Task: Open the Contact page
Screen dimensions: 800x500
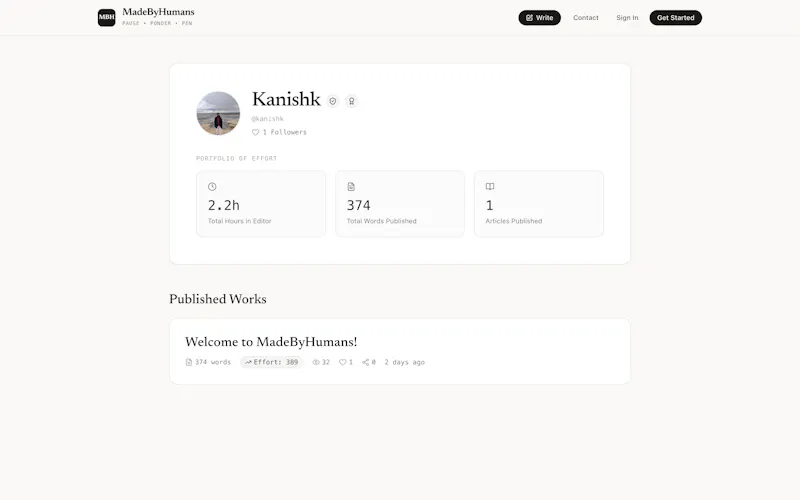Action: [585, 17]
